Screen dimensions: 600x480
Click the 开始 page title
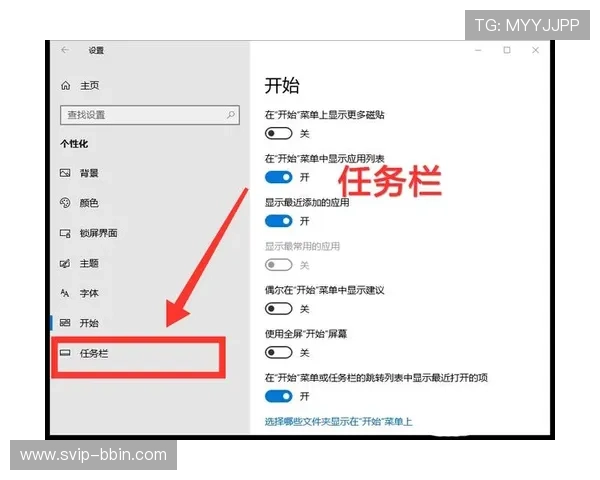pos(282,85)
